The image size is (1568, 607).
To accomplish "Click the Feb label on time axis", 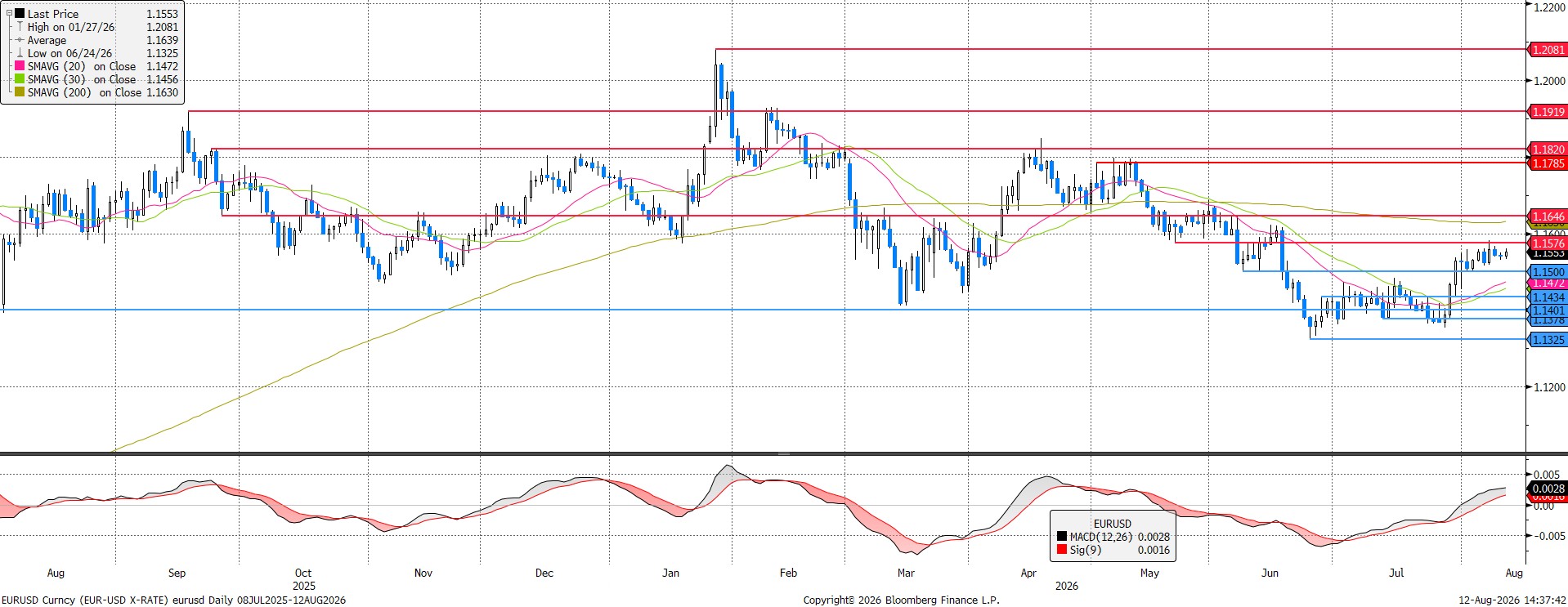I will (788, 573).
